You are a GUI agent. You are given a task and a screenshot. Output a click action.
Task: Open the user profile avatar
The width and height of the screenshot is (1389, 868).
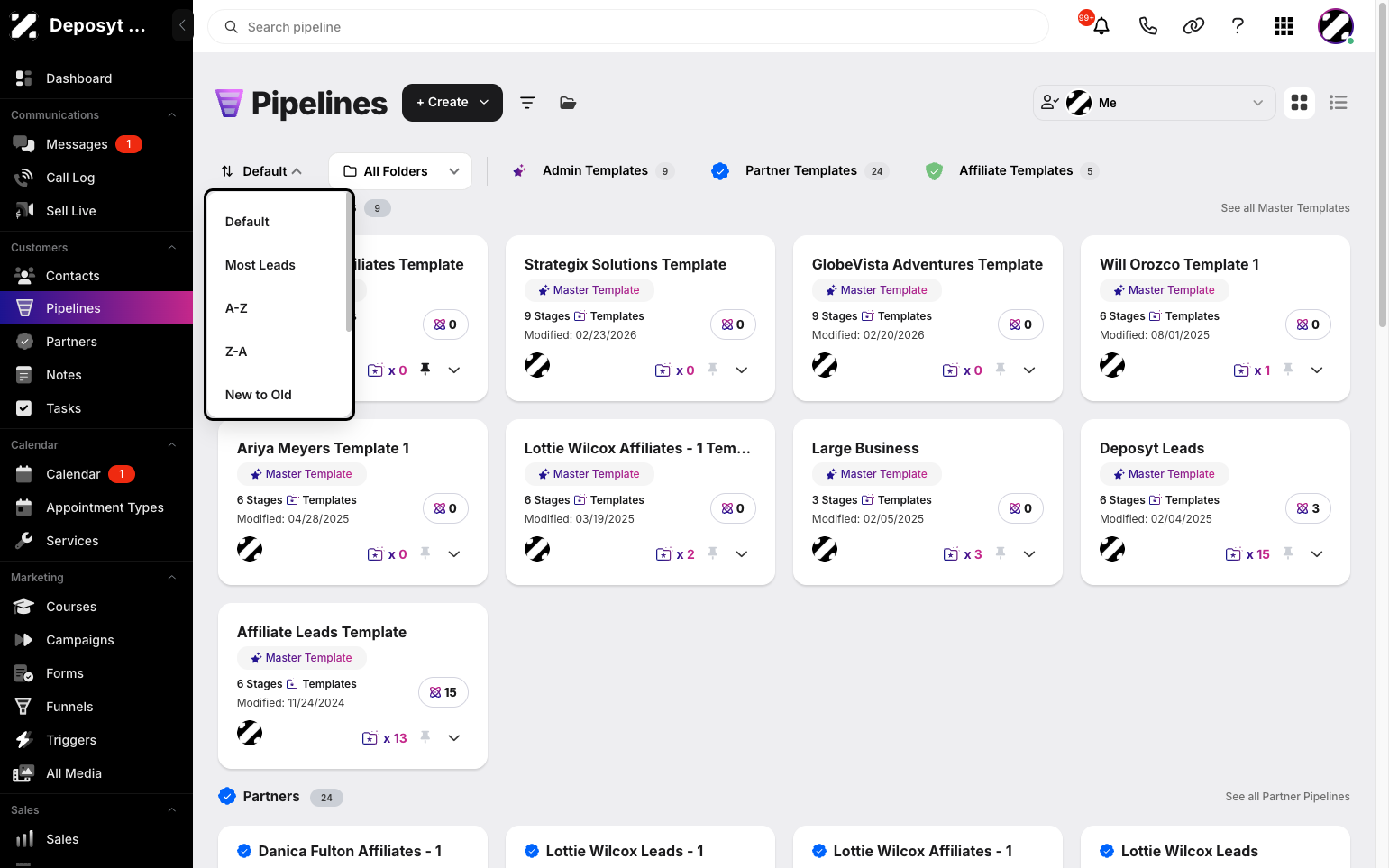pos(1335,26)
